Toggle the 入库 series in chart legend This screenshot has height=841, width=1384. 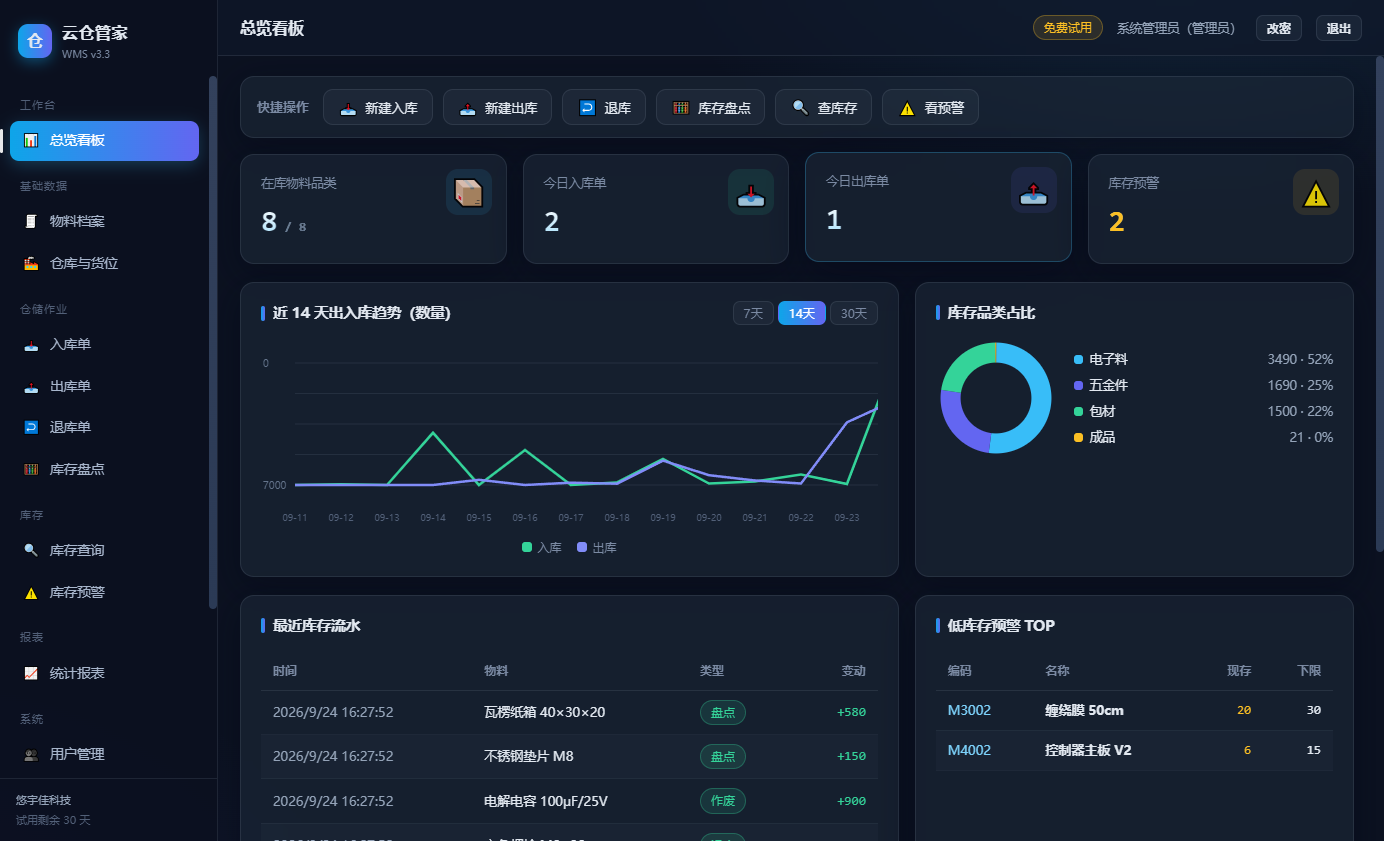(x=542, y=548)
